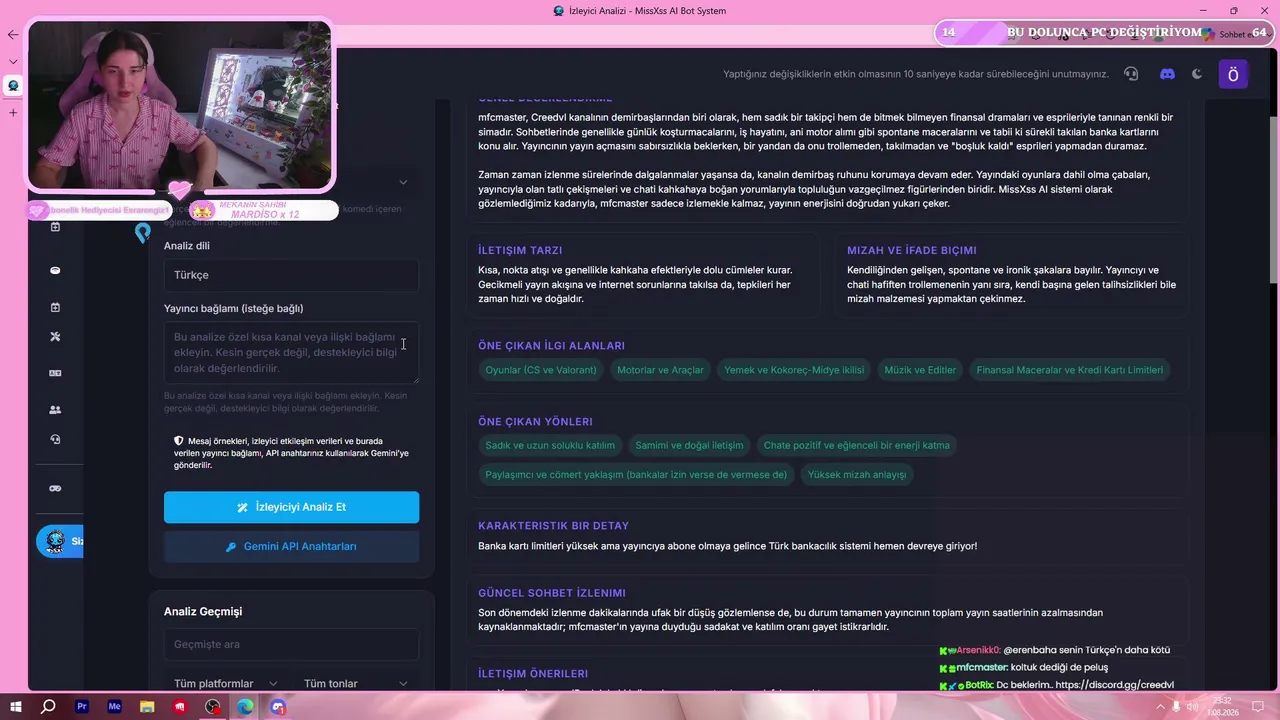Open File Explorer from the taskbar

[x=147, y=707]
